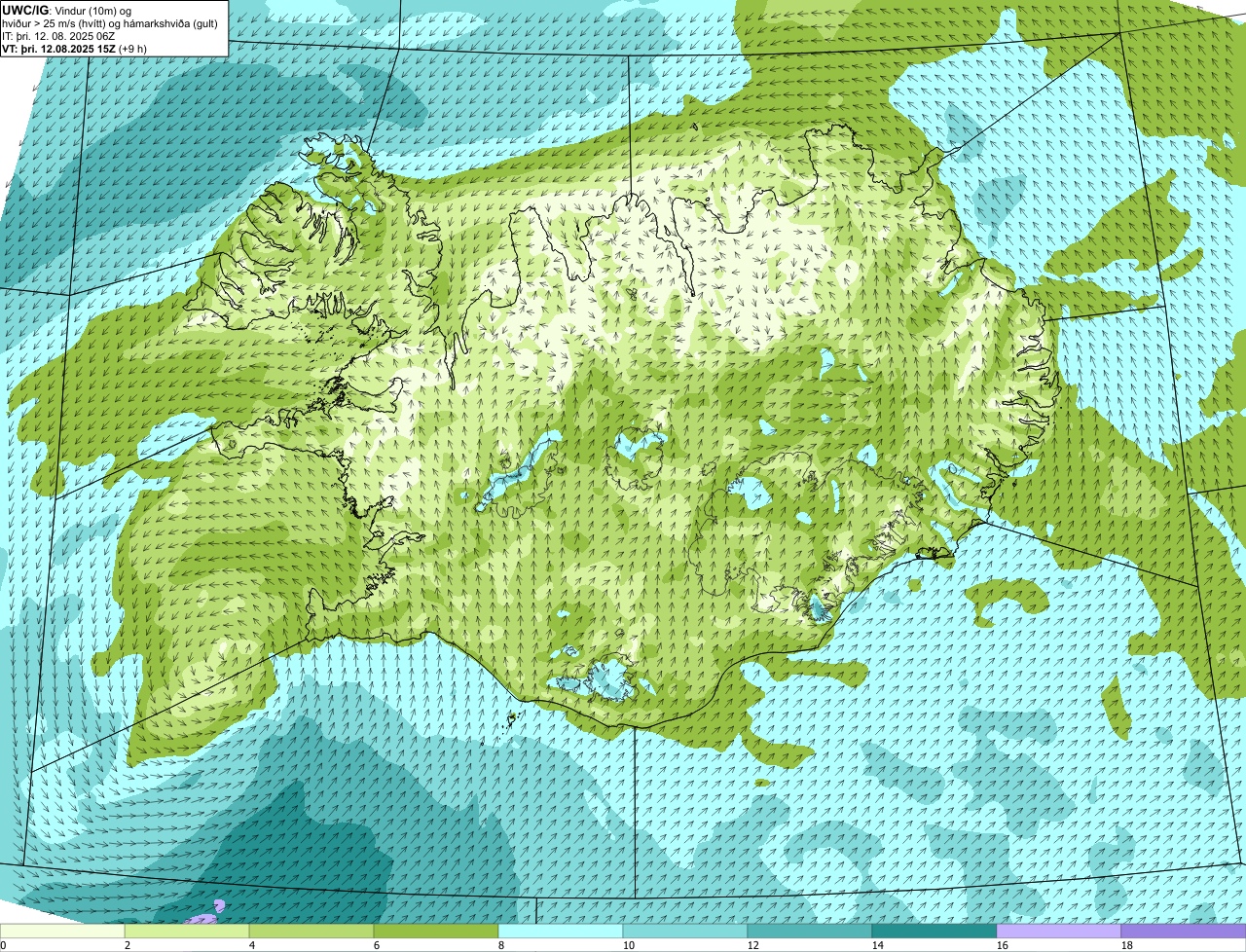This screenshot has width=1246, height=952.
Task: Click the '8' label on the color scale
Action: [x=501, y=945]
